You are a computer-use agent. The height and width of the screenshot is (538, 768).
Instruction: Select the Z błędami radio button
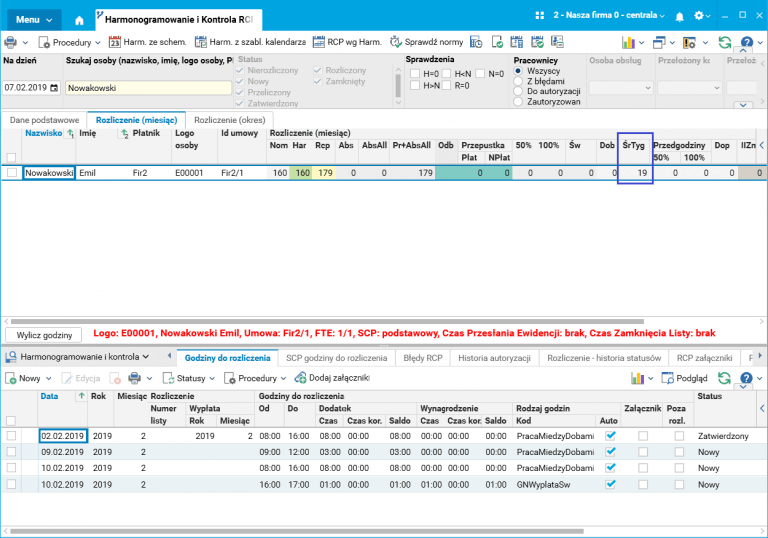518,81
